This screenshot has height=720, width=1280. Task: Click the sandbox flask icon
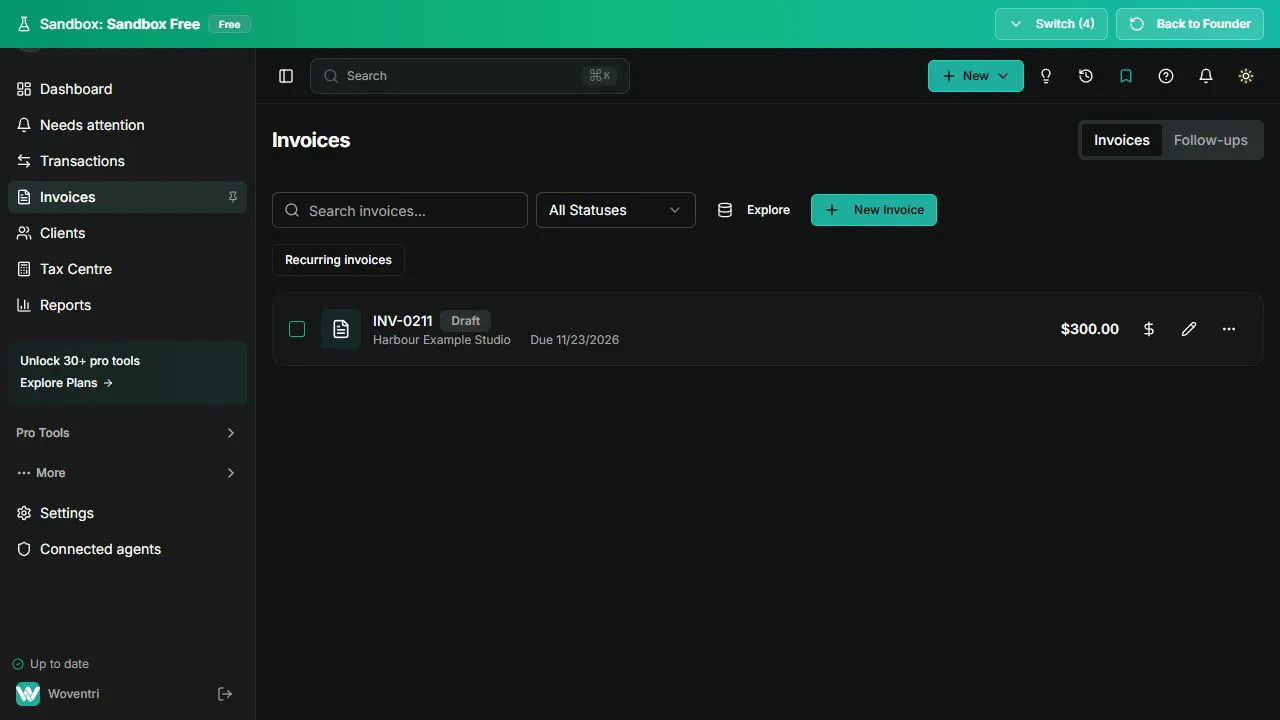pyautogui.click(x=25, y=24)
